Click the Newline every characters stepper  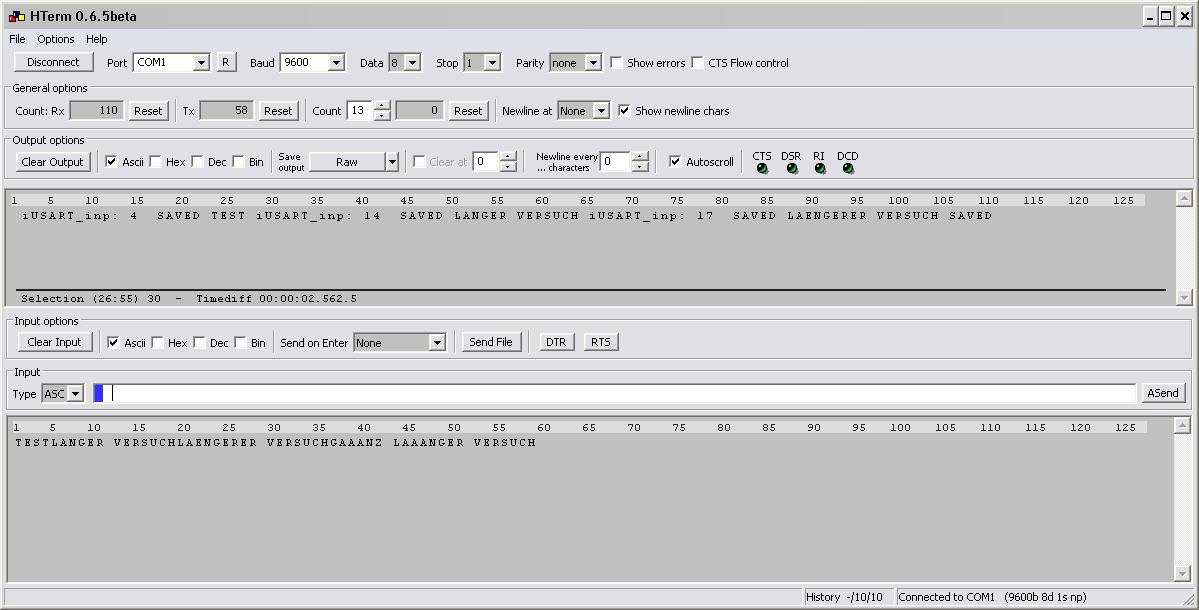click(x=641, y=162)
